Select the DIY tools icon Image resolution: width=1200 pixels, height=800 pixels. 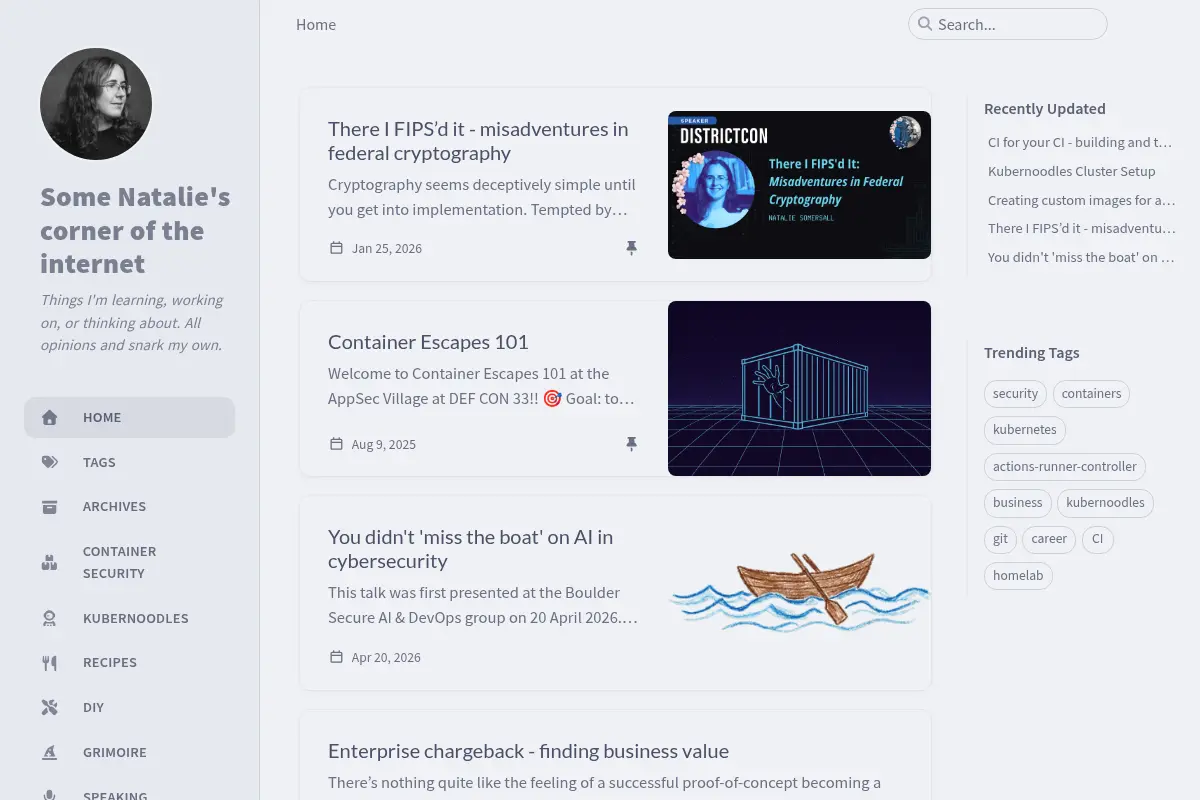point(49,707)
